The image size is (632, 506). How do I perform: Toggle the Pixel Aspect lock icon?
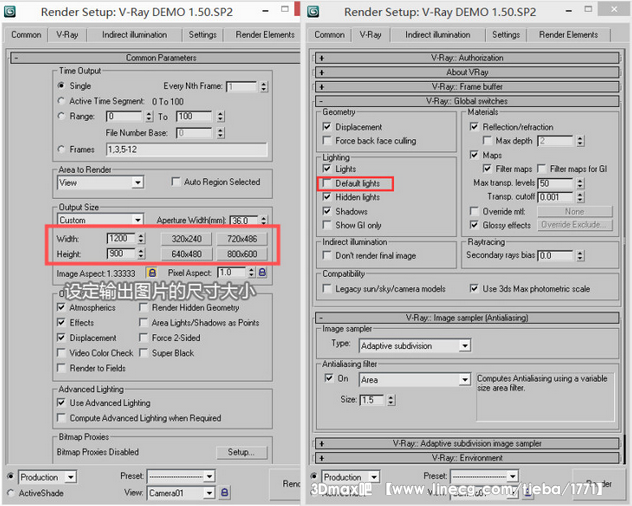click(262, 273)
